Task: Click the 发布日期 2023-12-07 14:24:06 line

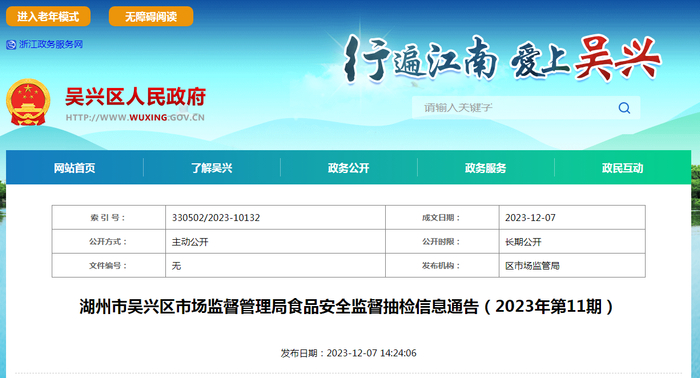Action: tap(348, 353)
